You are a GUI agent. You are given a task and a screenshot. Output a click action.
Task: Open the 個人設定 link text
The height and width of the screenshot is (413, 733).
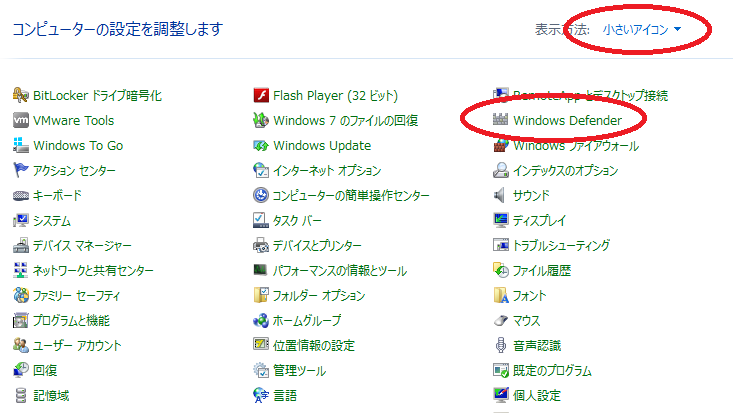537,396
